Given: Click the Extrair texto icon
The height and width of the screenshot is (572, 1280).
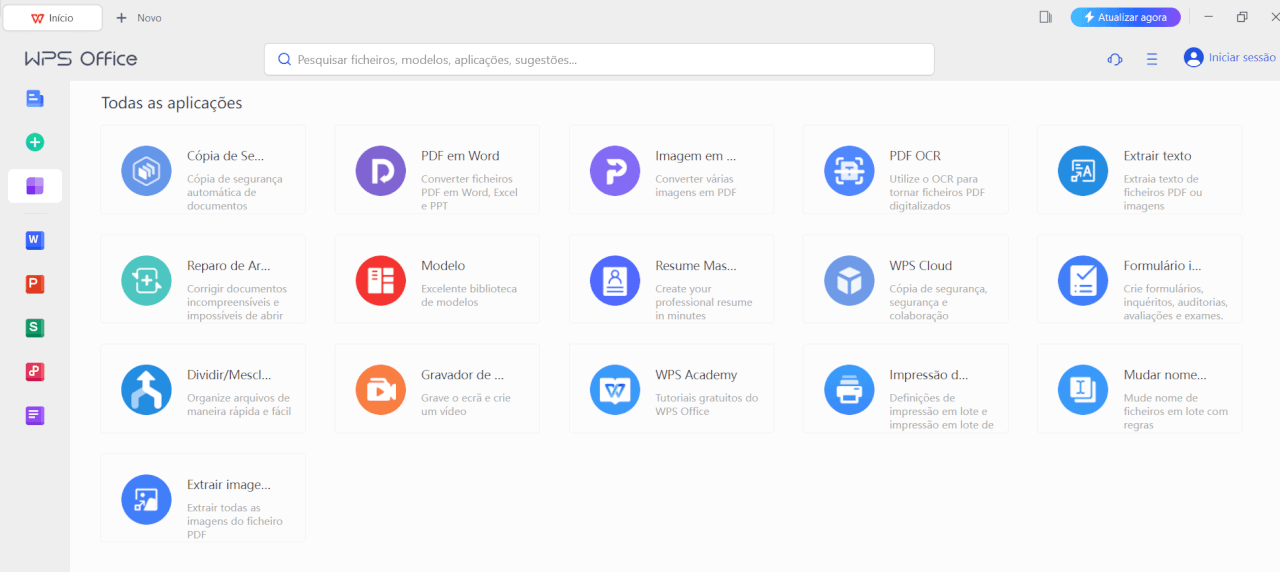Looking at the screenshot, I should tap(1083, 170).
